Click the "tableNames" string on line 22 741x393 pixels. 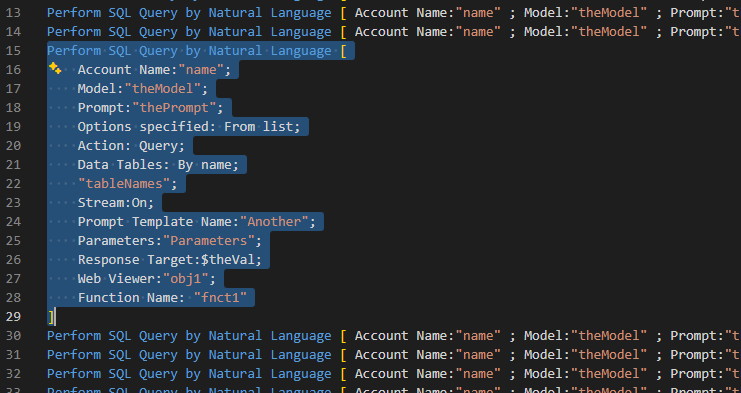point(124,184)
